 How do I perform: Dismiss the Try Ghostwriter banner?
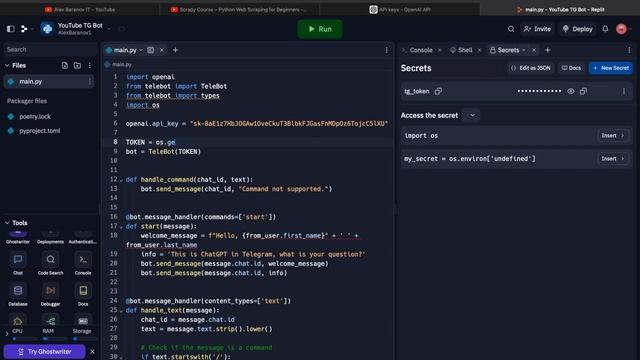click(x=92, y=351)
